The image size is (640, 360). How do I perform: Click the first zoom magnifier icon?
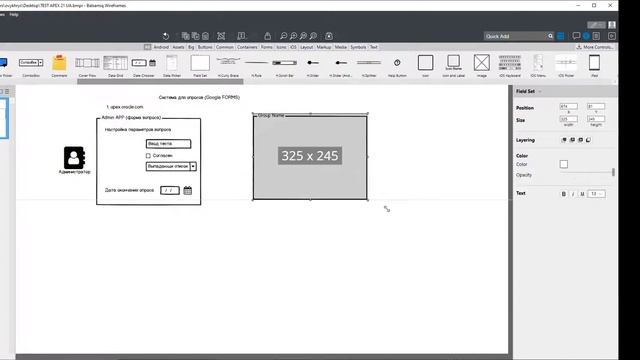(283, 36)
